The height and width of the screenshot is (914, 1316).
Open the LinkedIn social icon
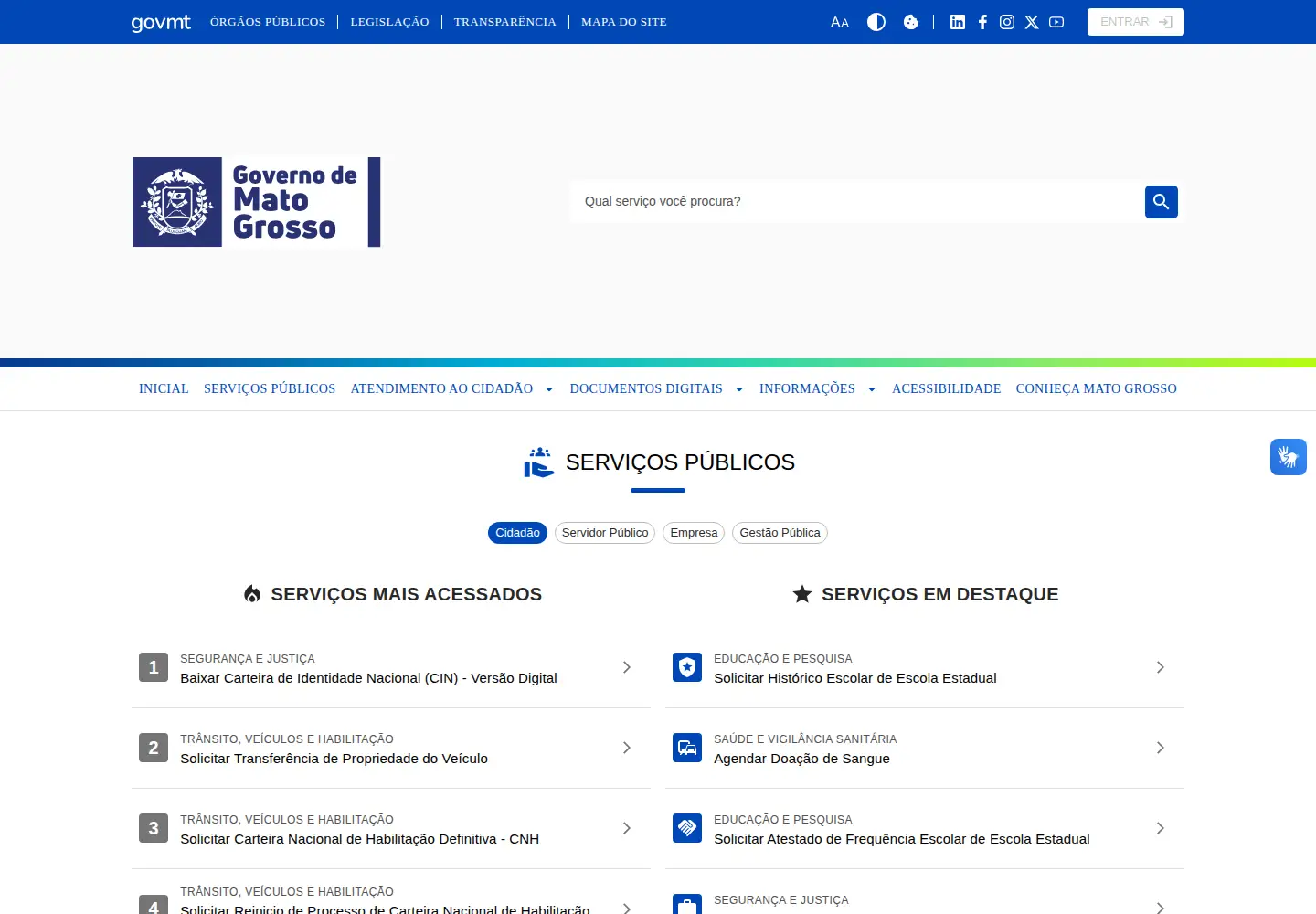(x=958, y=22)
